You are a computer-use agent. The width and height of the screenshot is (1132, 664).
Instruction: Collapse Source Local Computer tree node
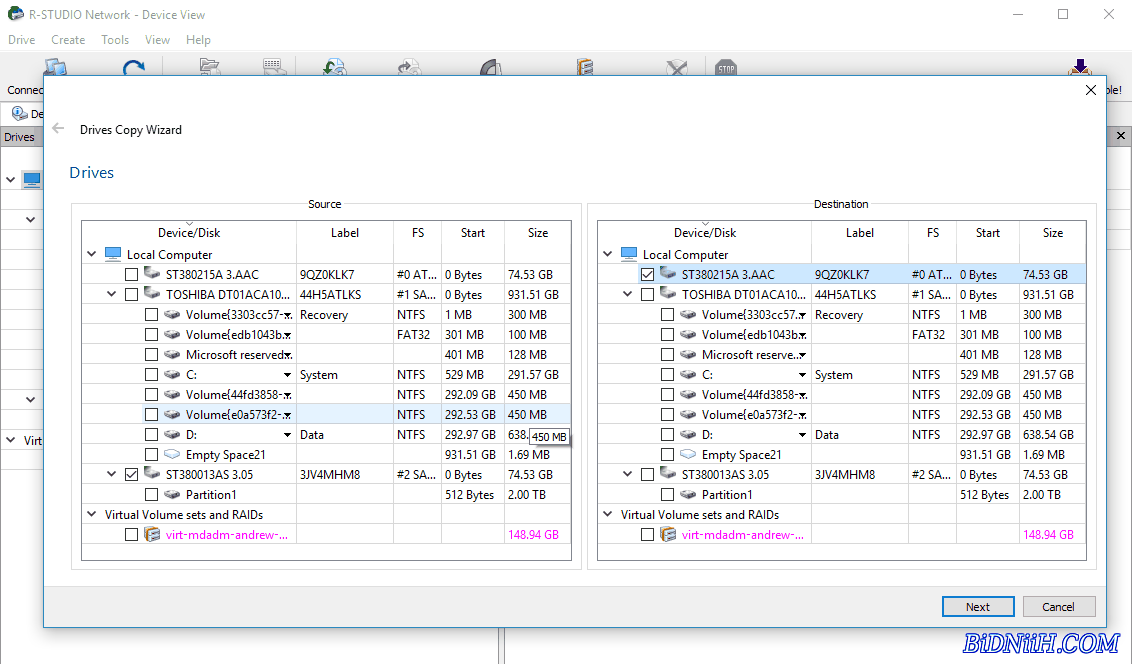click(x=92, y=254)
